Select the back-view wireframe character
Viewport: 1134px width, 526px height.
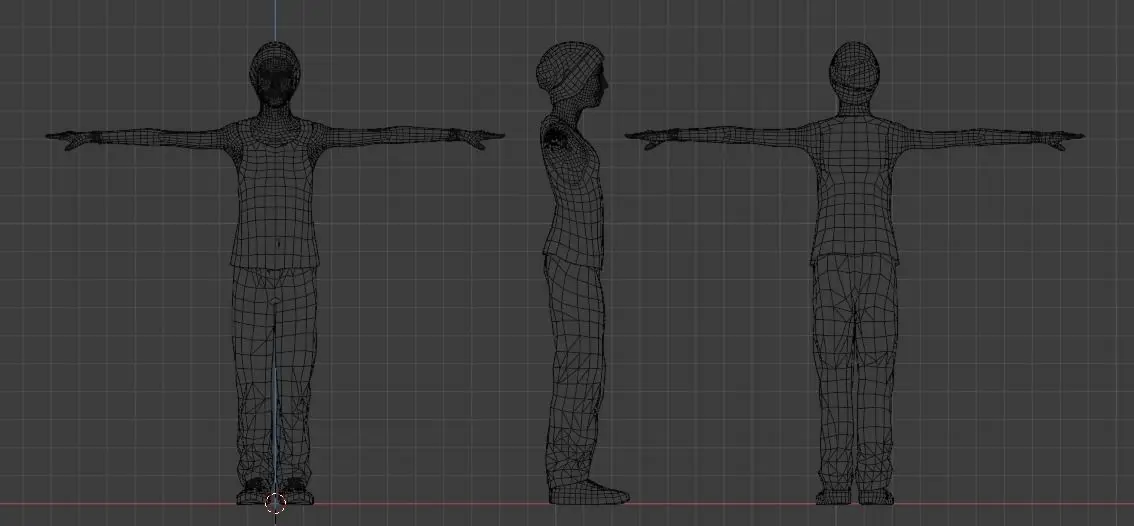coord(854,273)
